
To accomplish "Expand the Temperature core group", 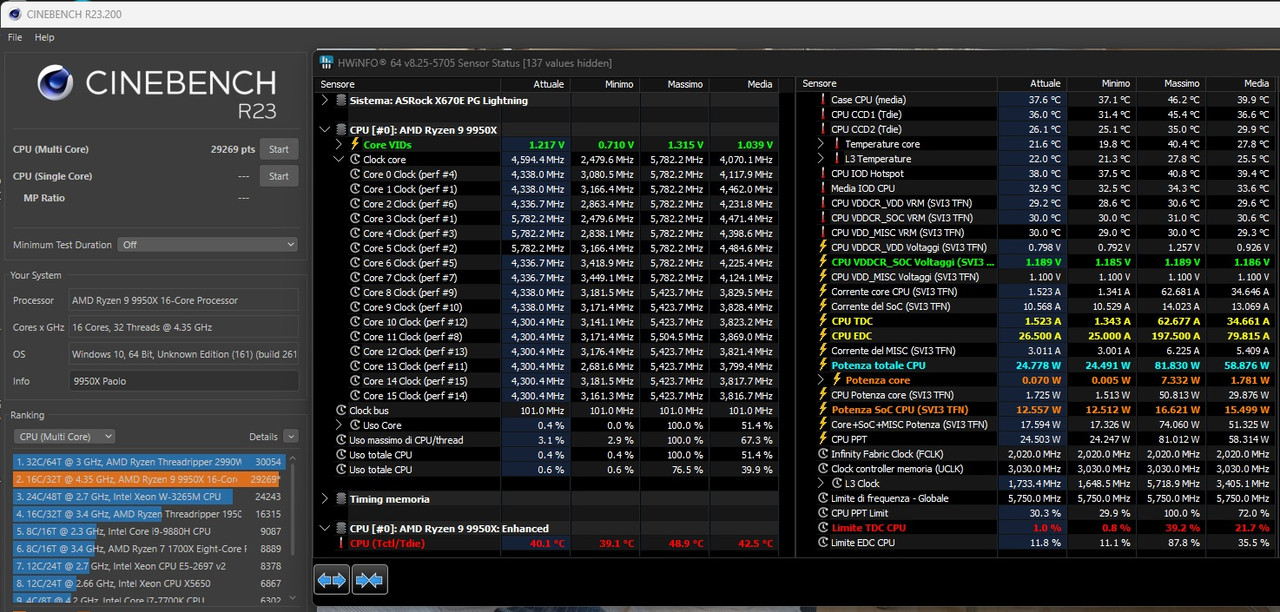I will coord(821,144).
